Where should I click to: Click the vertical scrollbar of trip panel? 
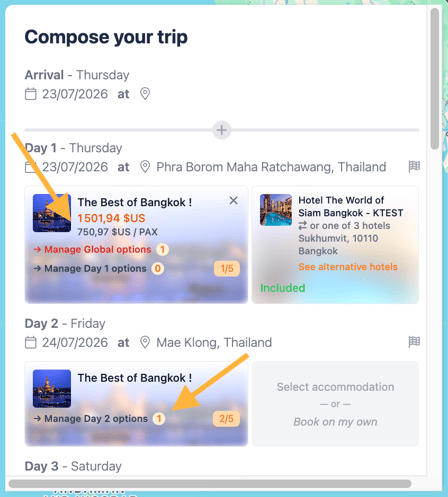[434, 79]
